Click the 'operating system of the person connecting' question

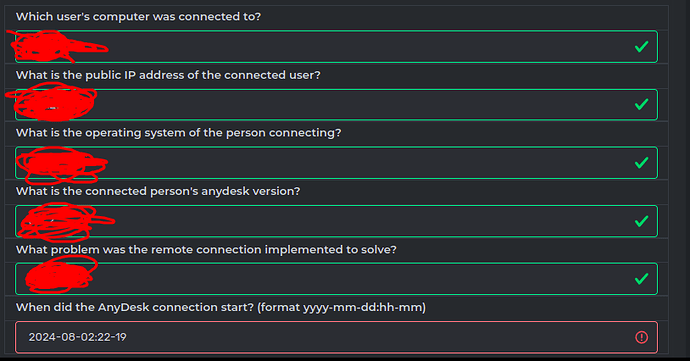(178, 133)
